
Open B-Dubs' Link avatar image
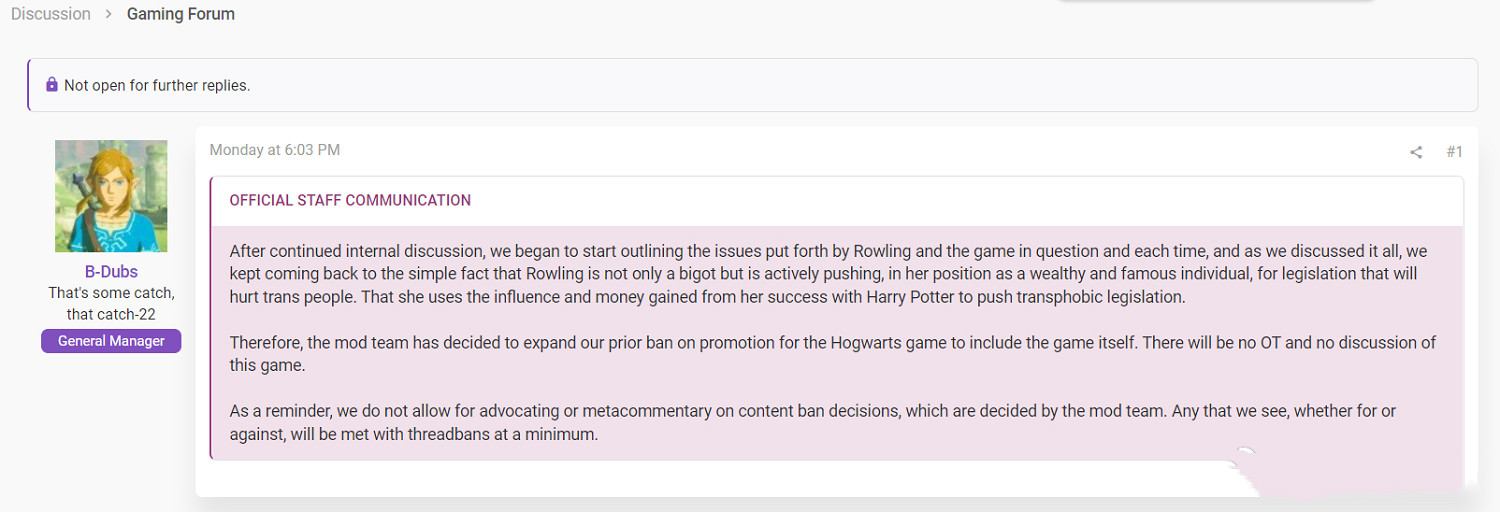coord(111,196)
